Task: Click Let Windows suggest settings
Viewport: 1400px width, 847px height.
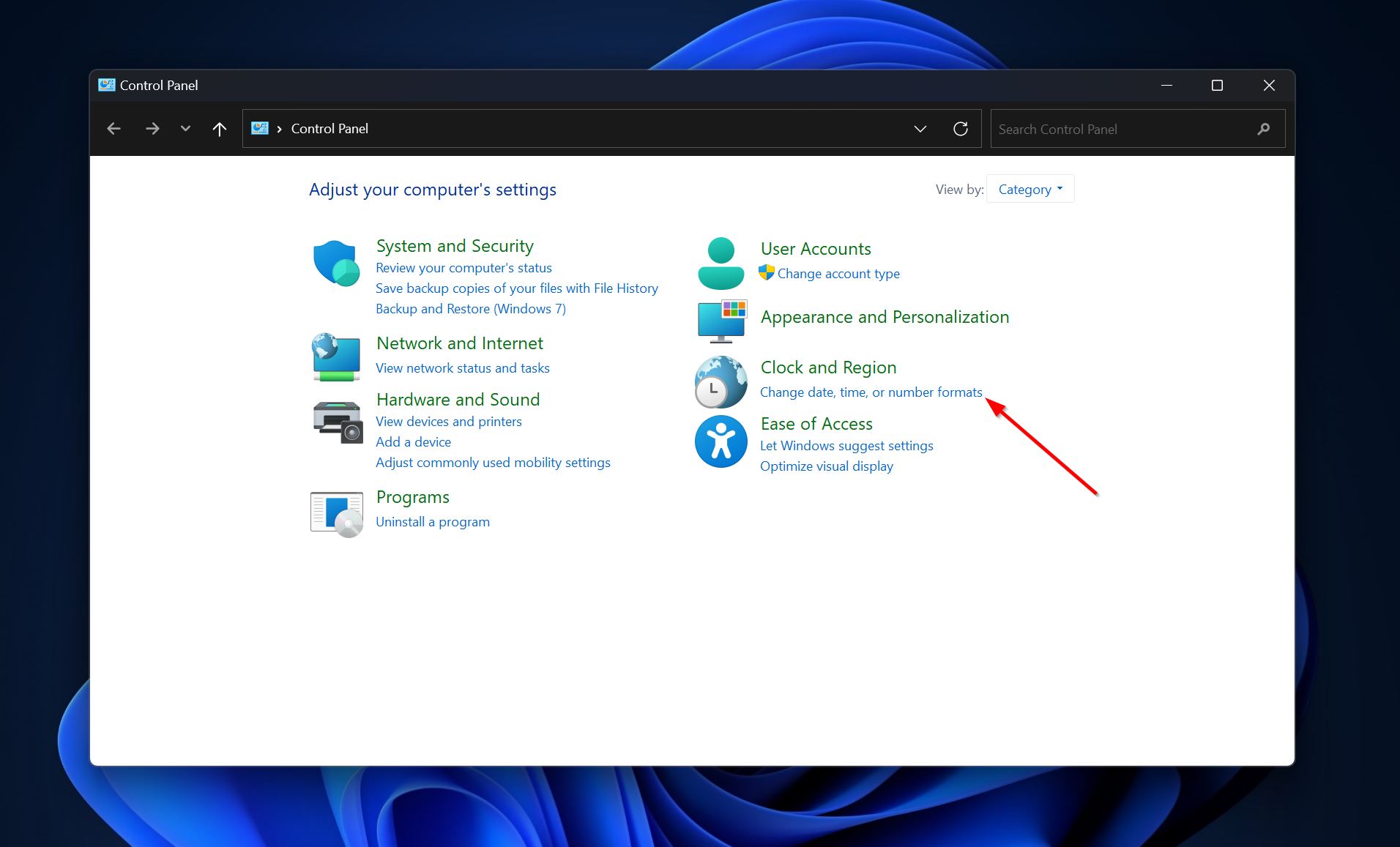Action: pos(846,446)
